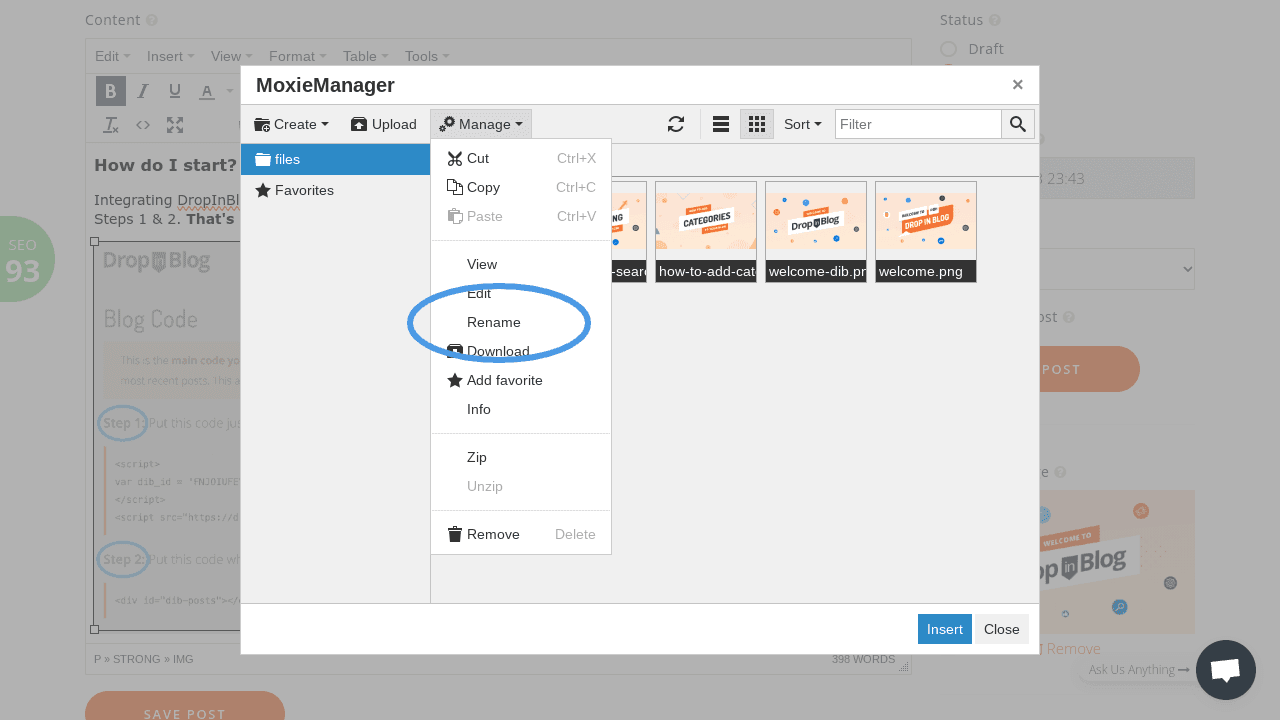1280x720 pixels.
Task: Click the SEO 93 score badge
Action: click(x=22, y=259)
